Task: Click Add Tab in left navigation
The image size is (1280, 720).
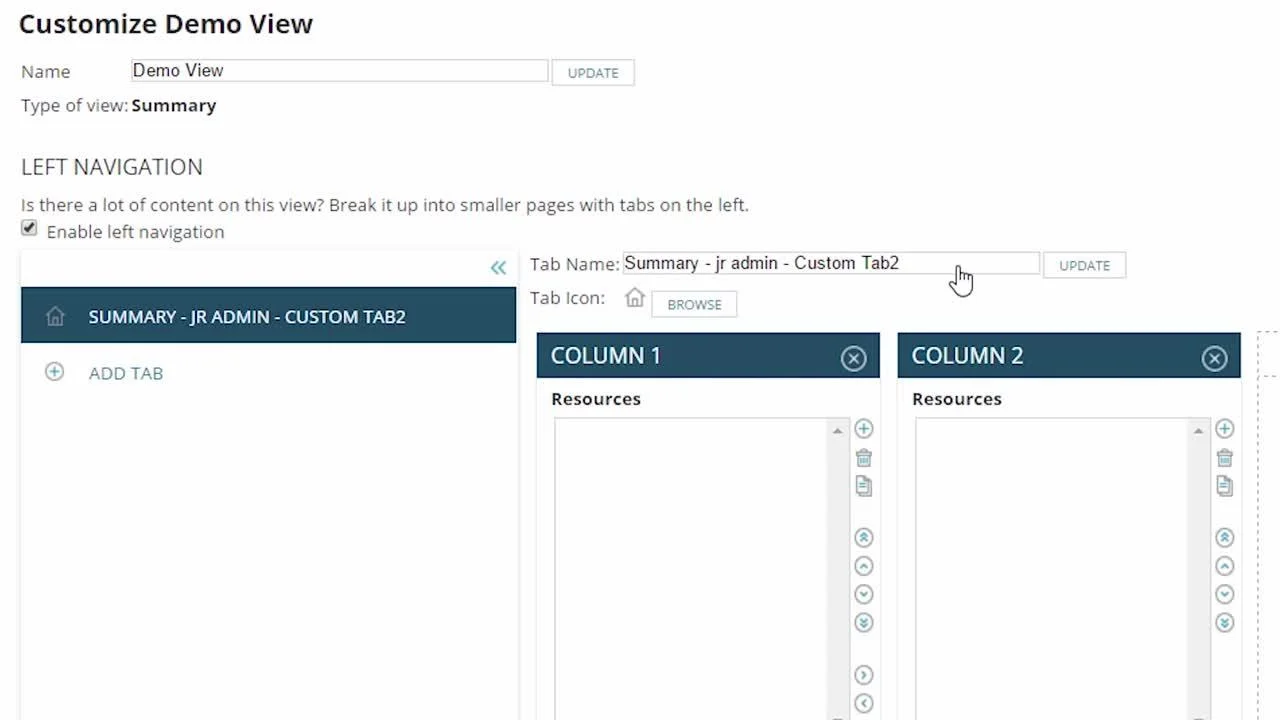Action: tap(125, 373)
